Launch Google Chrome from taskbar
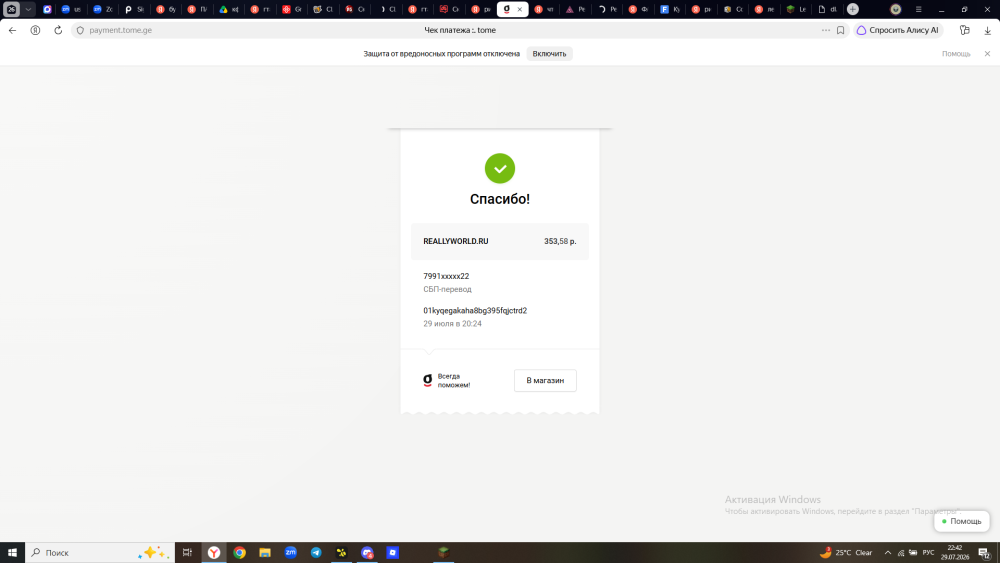1000x563 pixels. pyautogui.click(x=240, y=552)
